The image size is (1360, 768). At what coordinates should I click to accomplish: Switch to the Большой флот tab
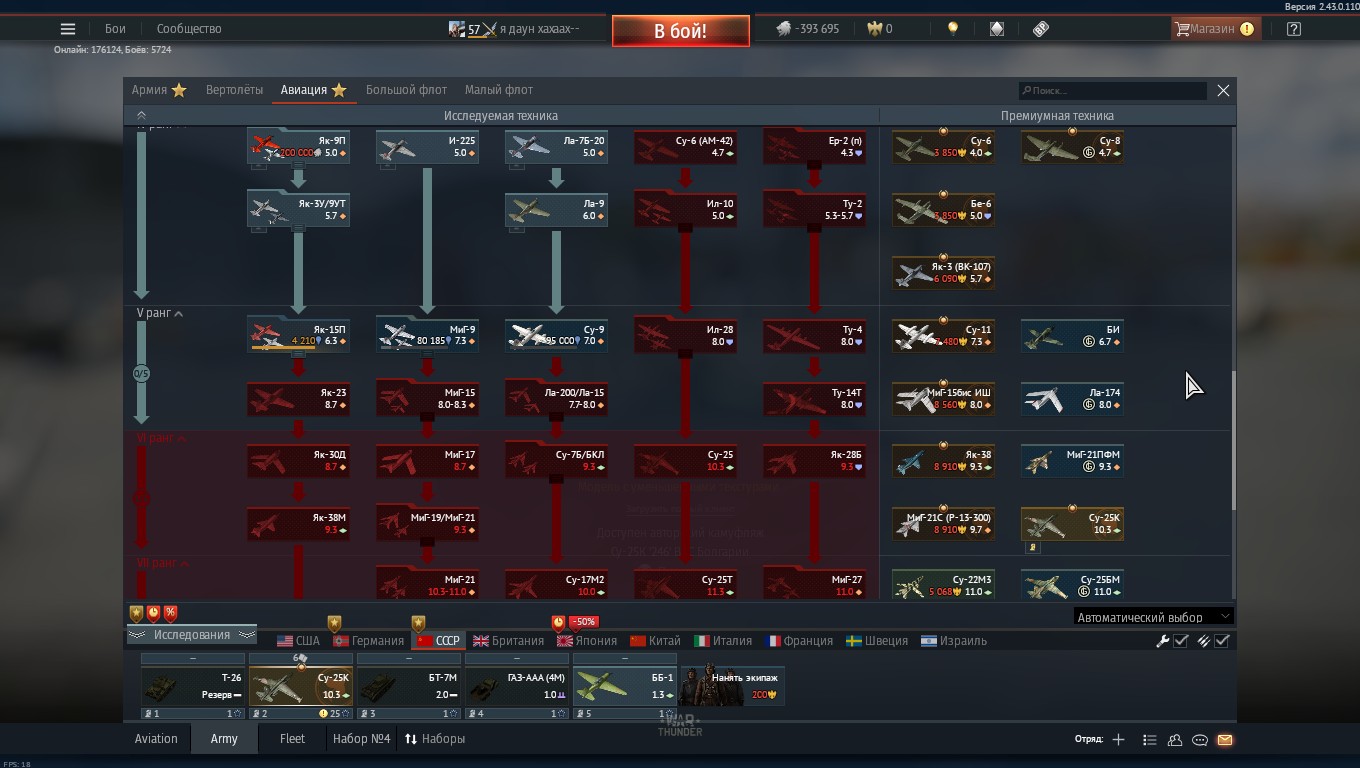406,90
